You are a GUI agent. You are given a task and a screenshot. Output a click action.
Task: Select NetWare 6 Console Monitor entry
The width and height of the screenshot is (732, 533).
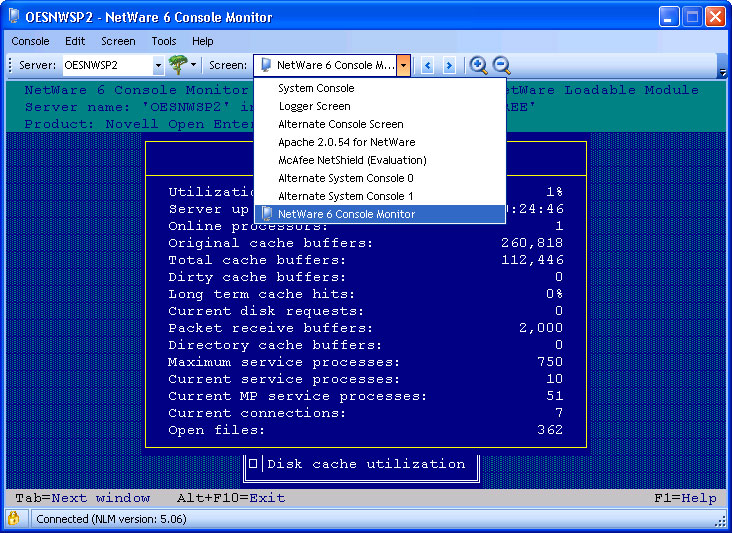[x=380, y=214]
